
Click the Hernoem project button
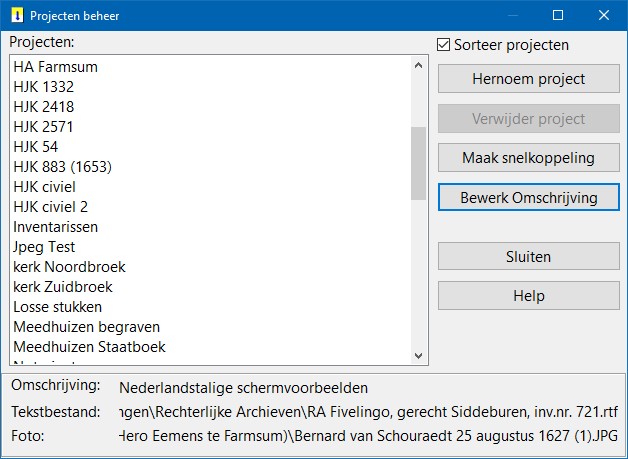pyautogui.click(x=528, y=79)
